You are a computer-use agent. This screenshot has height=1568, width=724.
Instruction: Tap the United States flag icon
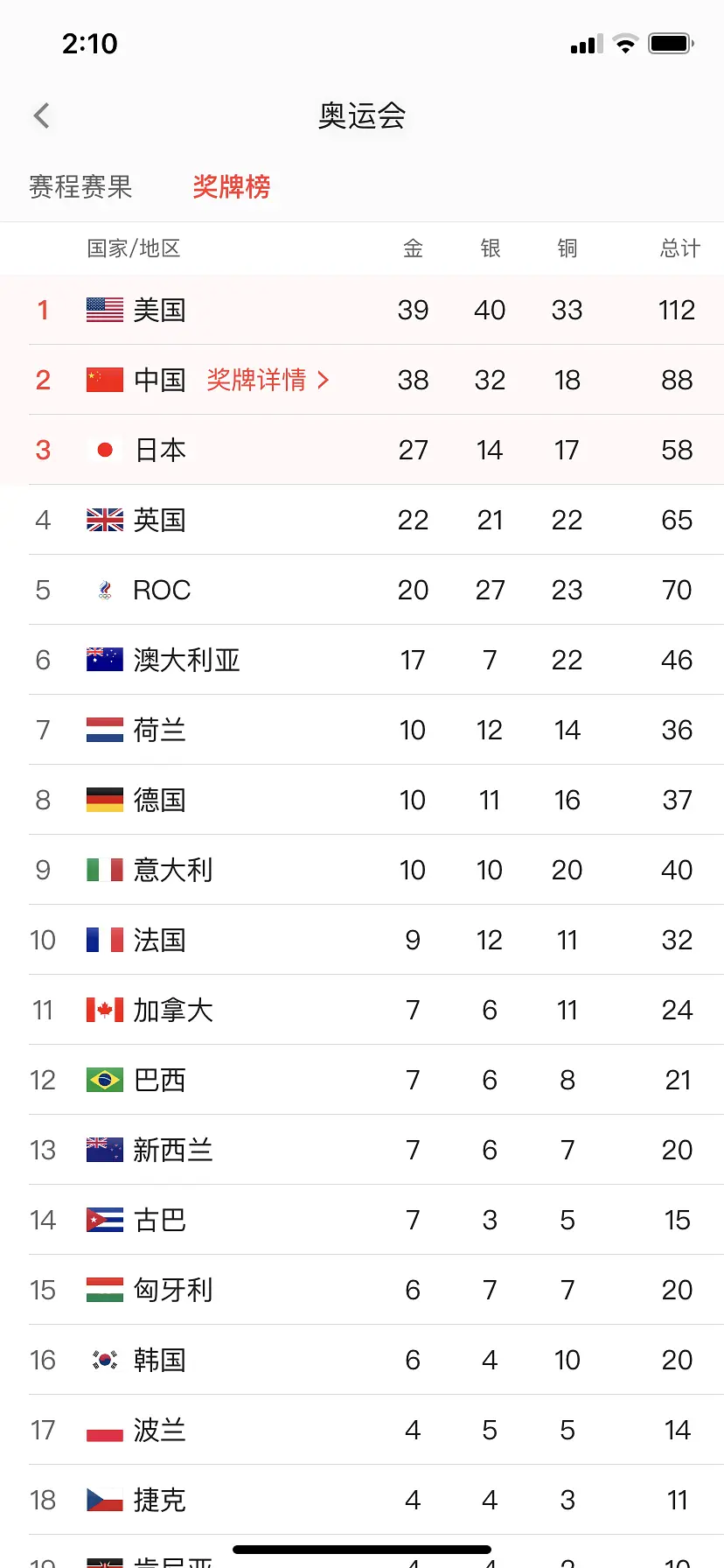coord(105,310)
